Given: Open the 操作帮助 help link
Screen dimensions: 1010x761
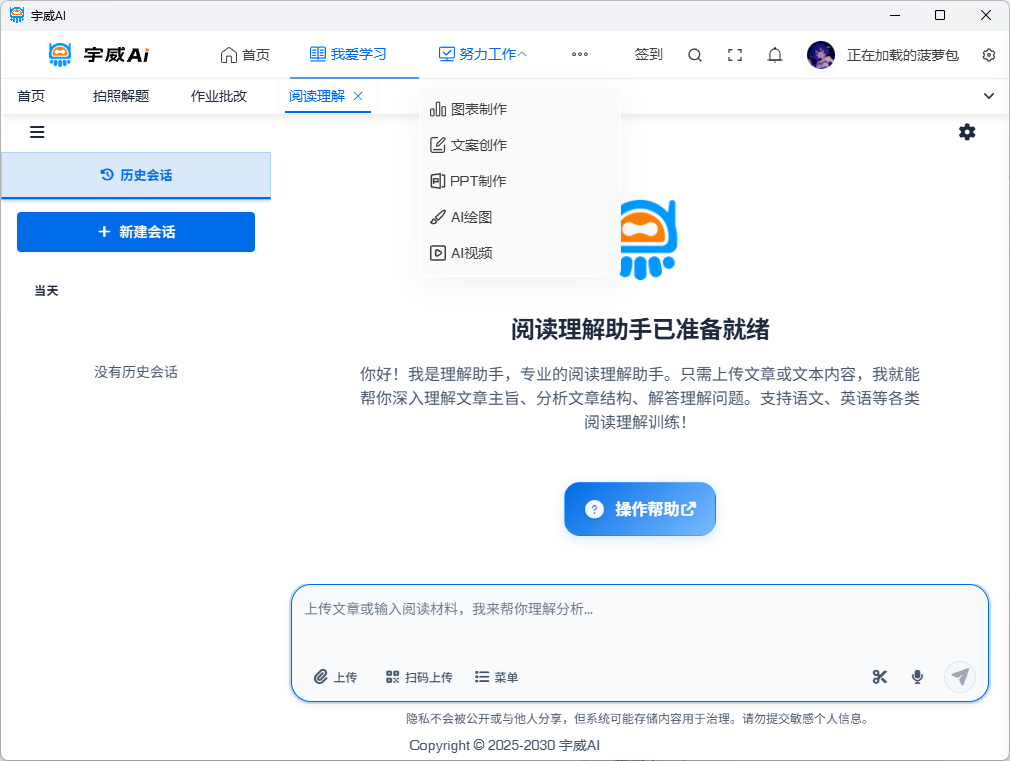Looking at the screenshot, I should click(x=640, y=509).
